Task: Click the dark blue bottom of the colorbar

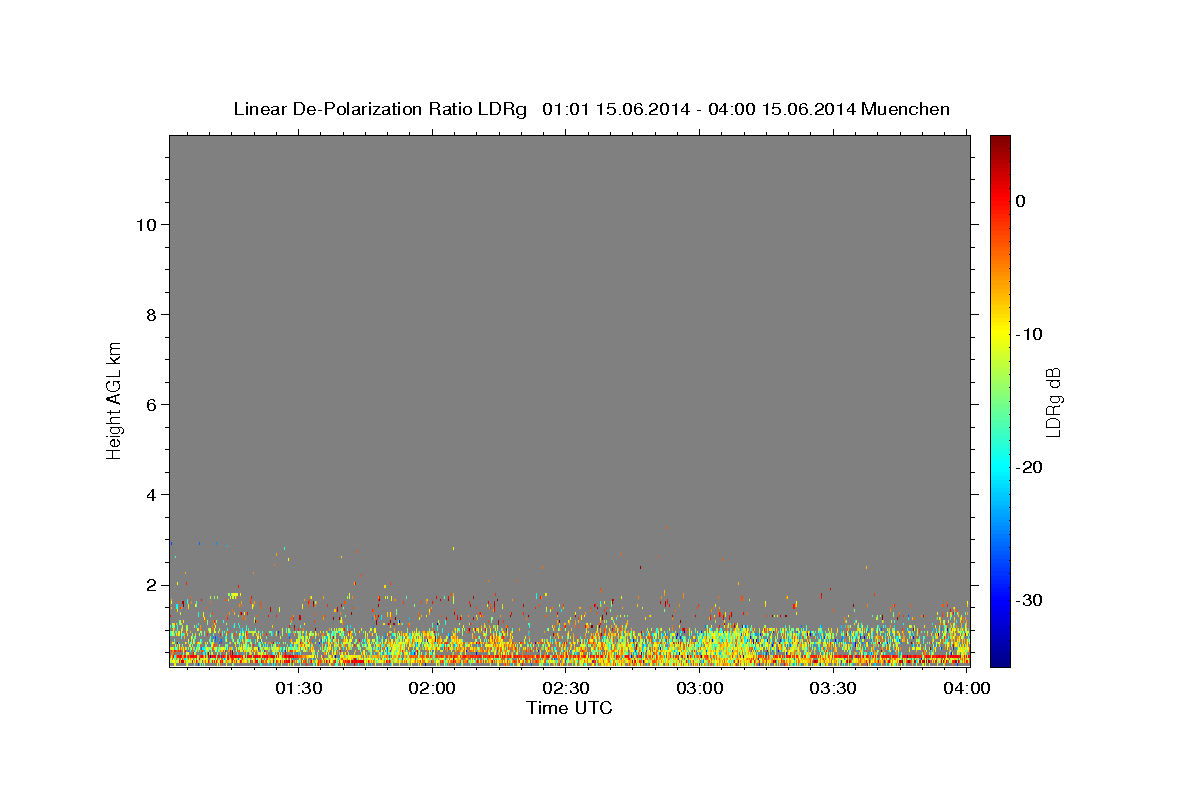Action: (x=1000, y=658)
